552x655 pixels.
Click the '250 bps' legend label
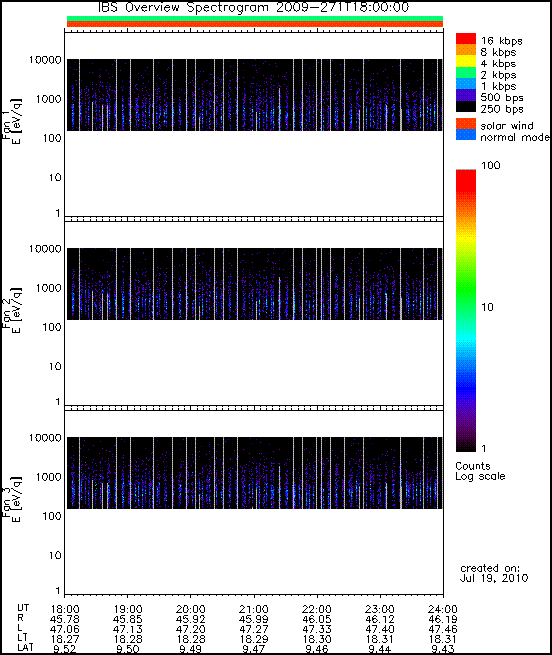point(502,109)
